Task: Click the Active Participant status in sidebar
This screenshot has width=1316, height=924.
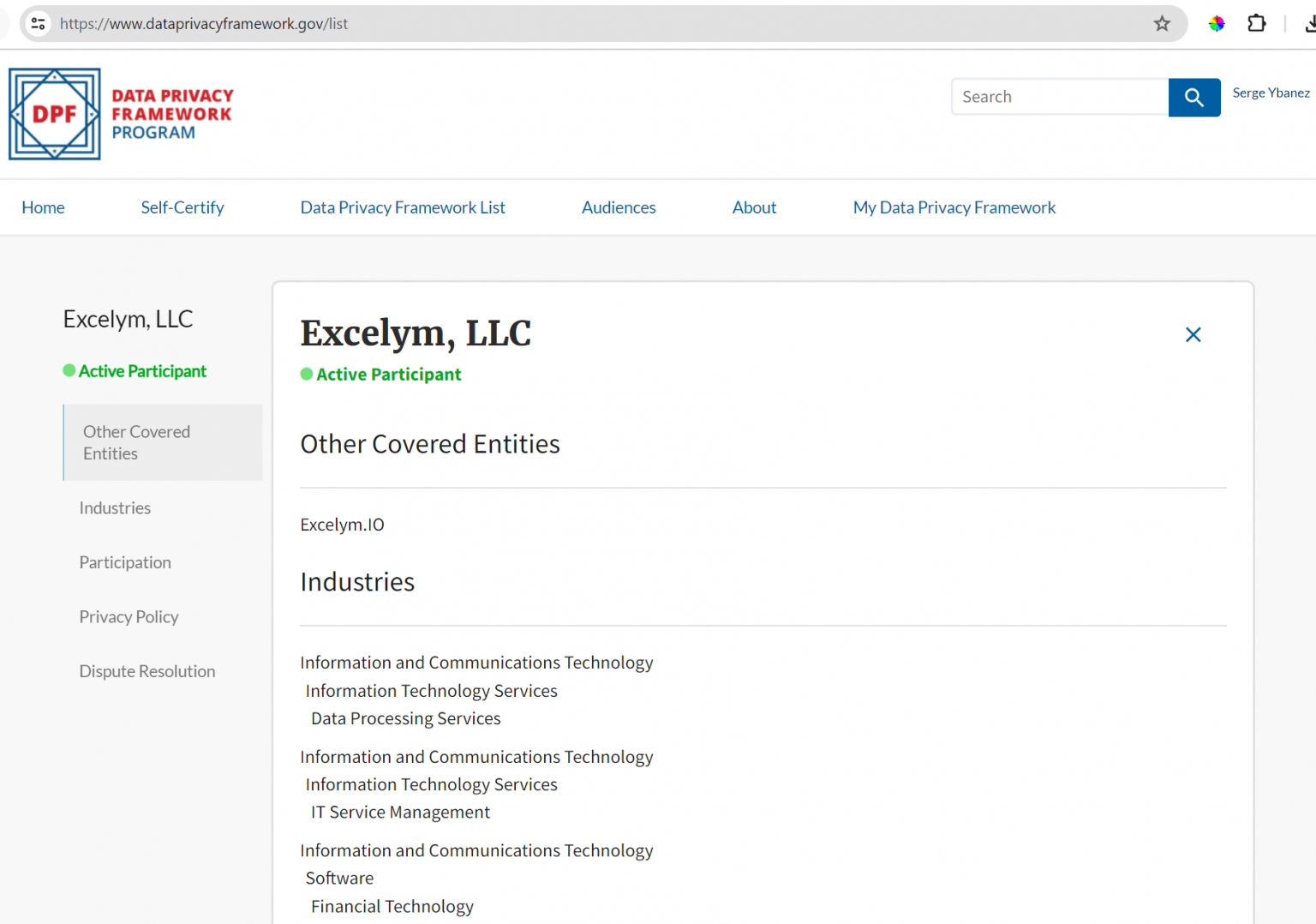Action: pyautogui.click(x=135, y=371)
